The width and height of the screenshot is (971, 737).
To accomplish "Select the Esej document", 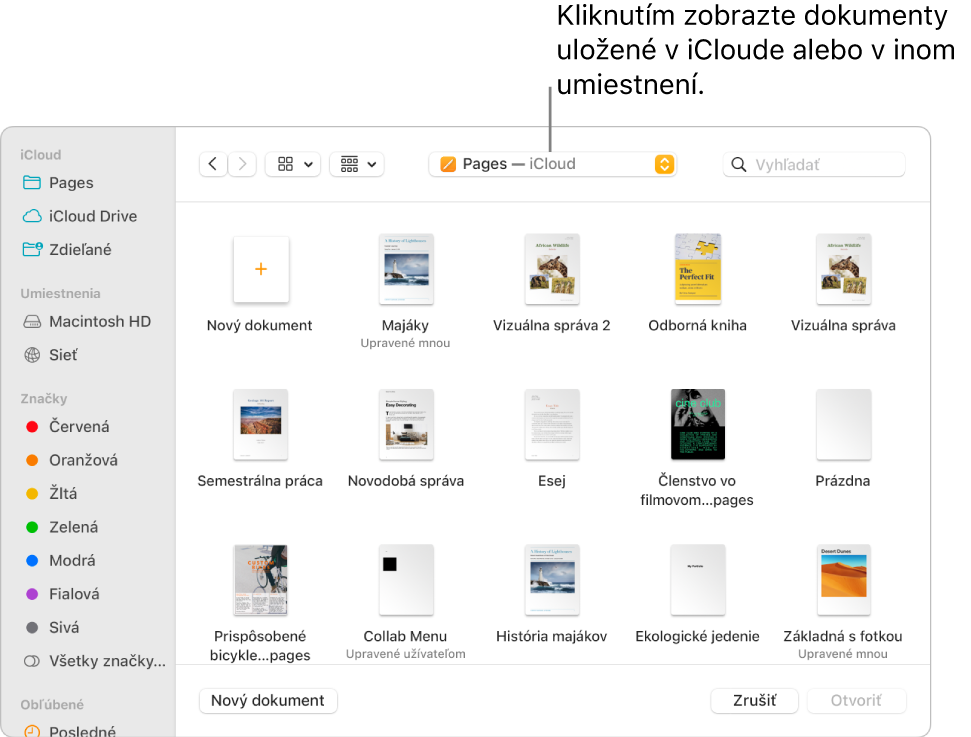I will [552, 425].
